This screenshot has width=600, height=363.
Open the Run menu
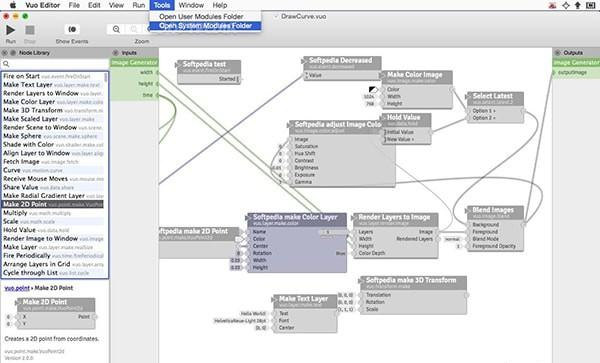point(139,5)
